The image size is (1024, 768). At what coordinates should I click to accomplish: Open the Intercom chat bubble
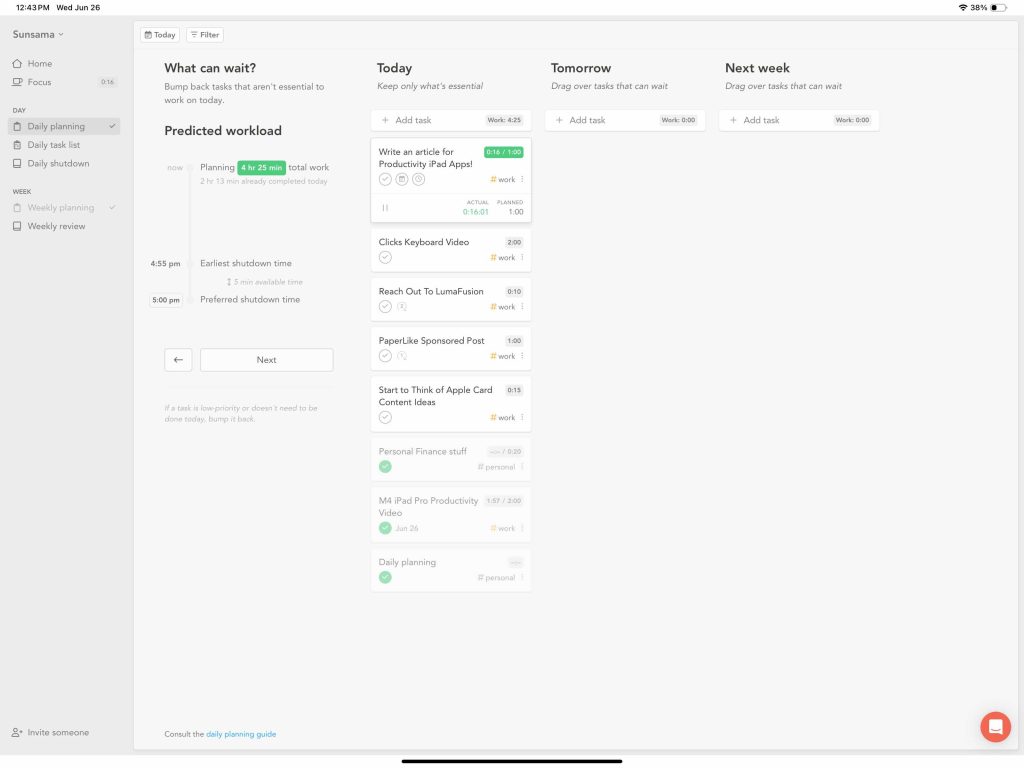coord(995,727)
